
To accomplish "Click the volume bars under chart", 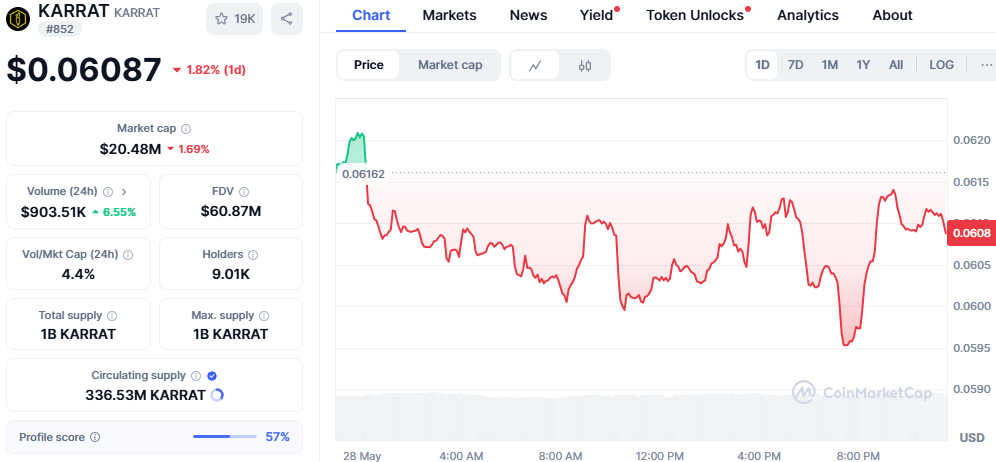I will pos(641,417).
